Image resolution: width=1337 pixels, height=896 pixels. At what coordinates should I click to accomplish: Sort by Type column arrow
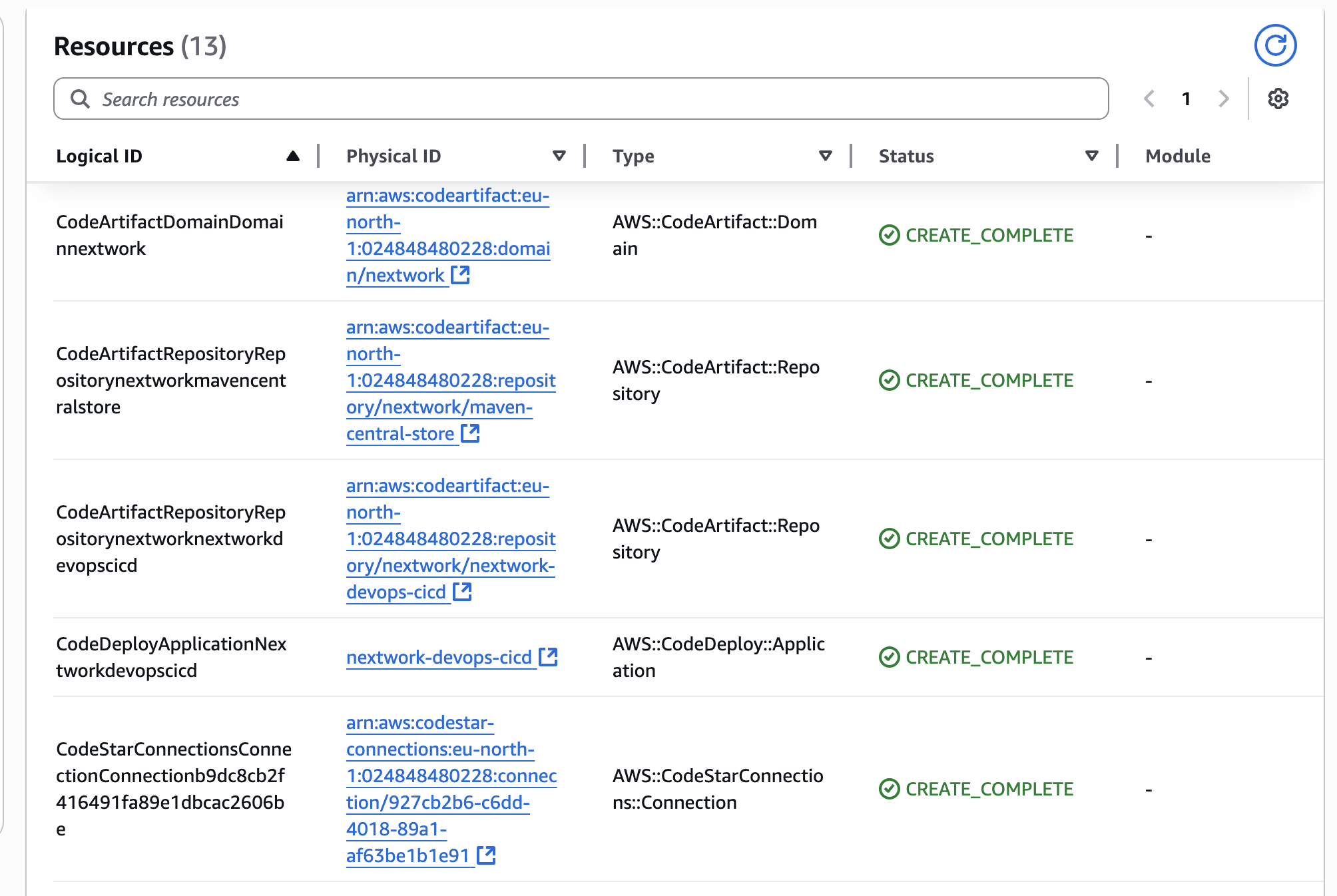(826, 156)
